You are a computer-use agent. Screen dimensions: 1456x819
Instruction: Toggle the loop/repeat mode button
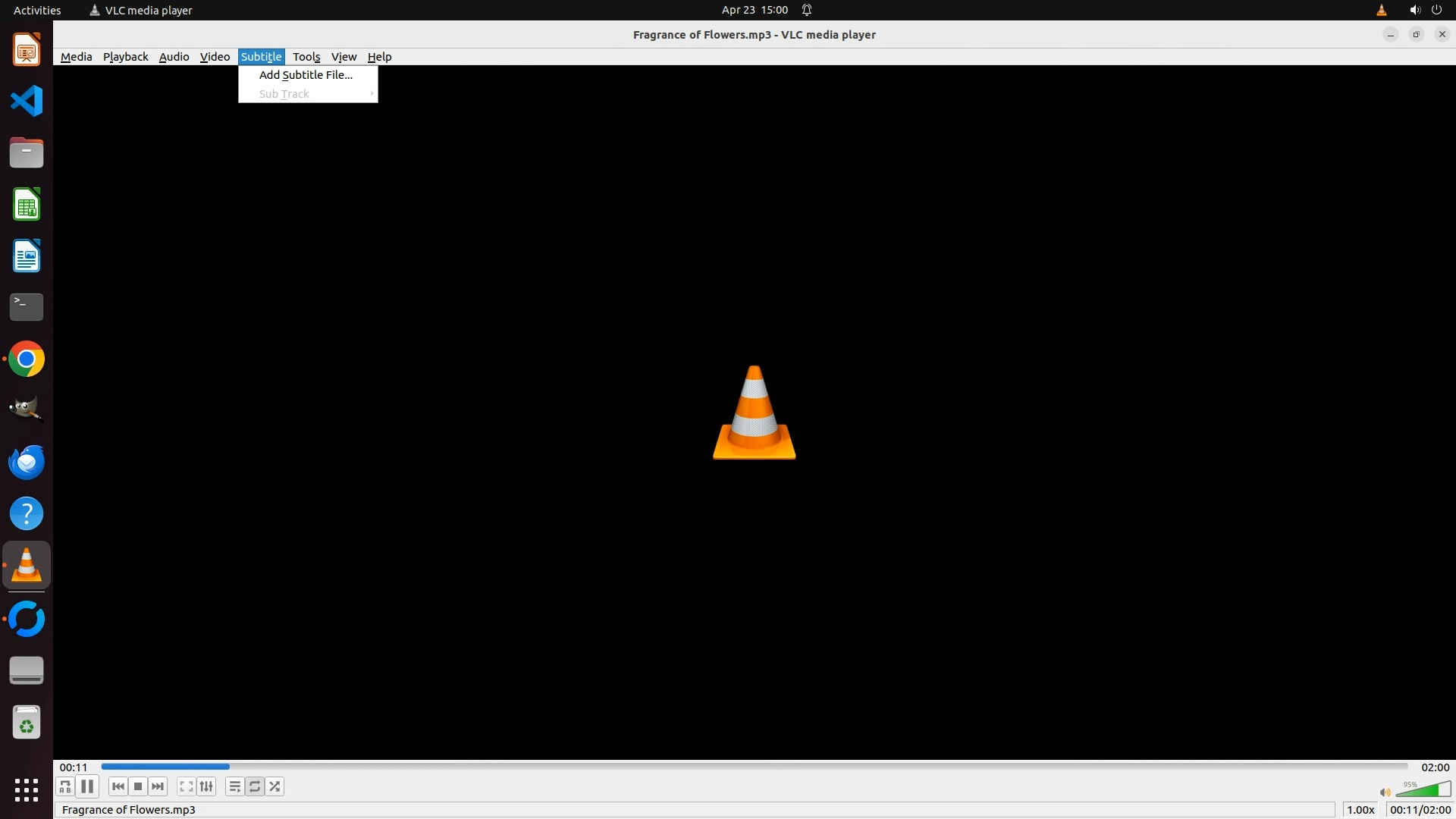pos(255,786)
